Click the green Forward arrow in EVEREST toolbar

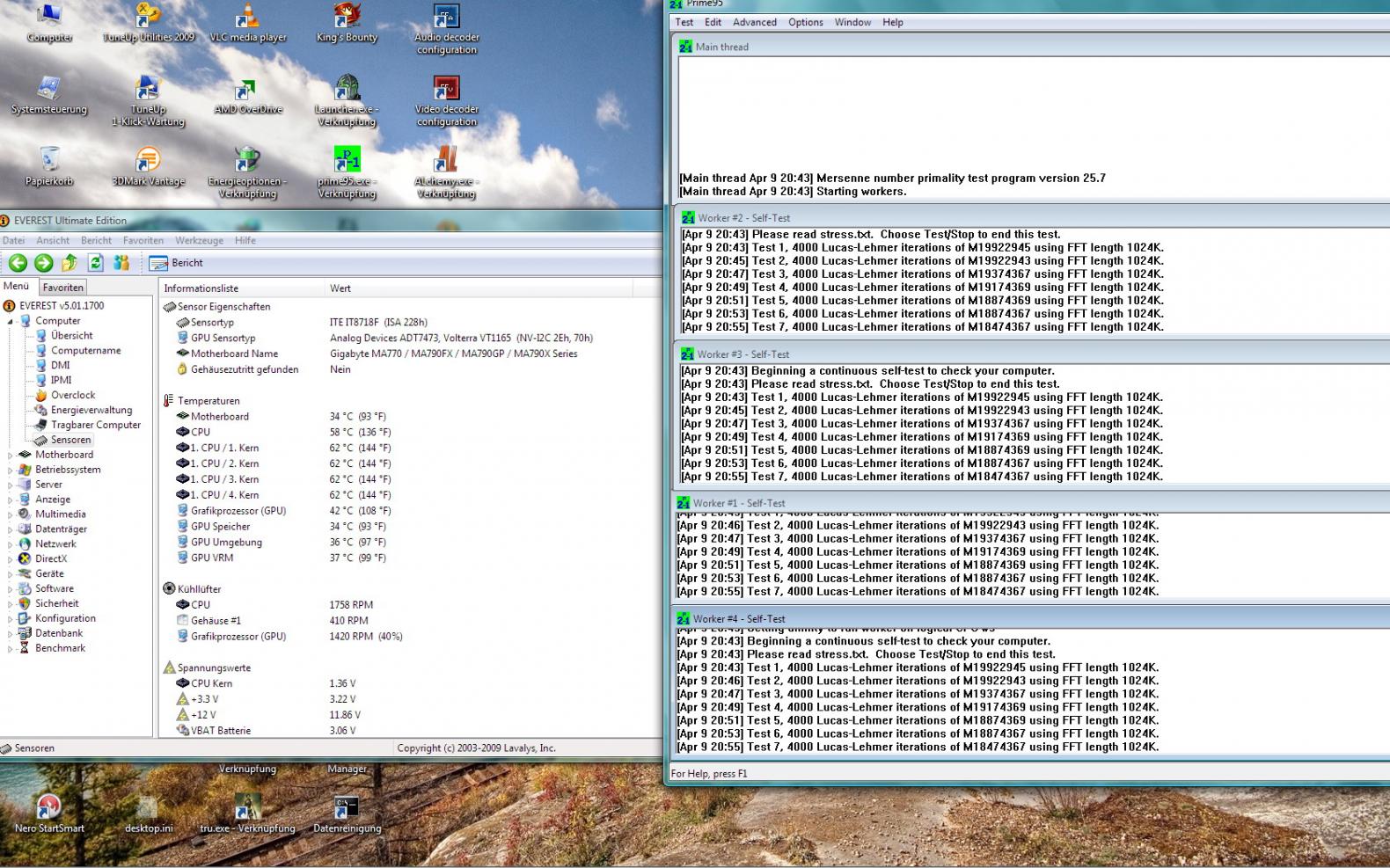[43, 262]
